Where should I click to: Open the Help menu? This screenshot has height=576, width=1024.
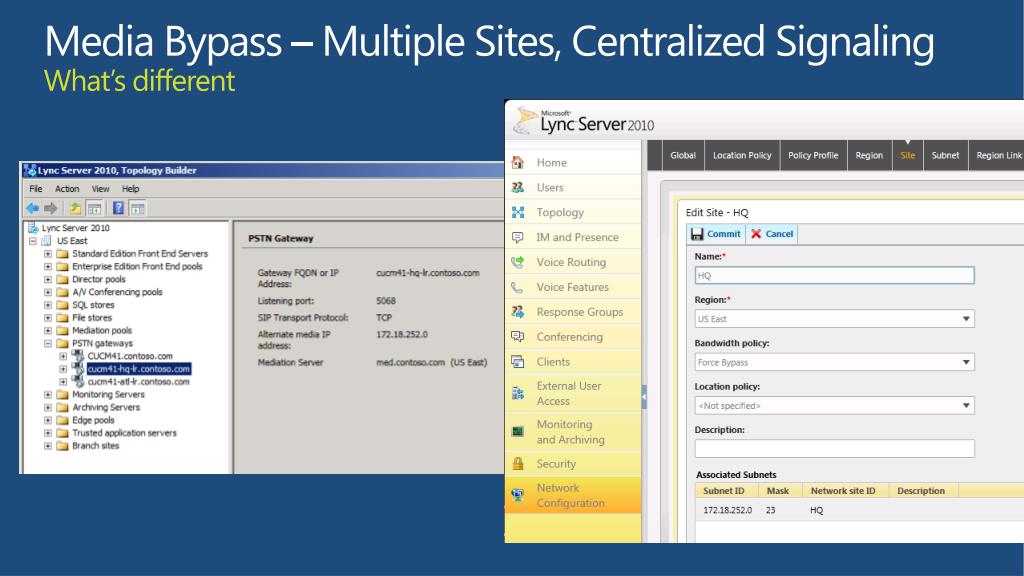pos(131,189)
